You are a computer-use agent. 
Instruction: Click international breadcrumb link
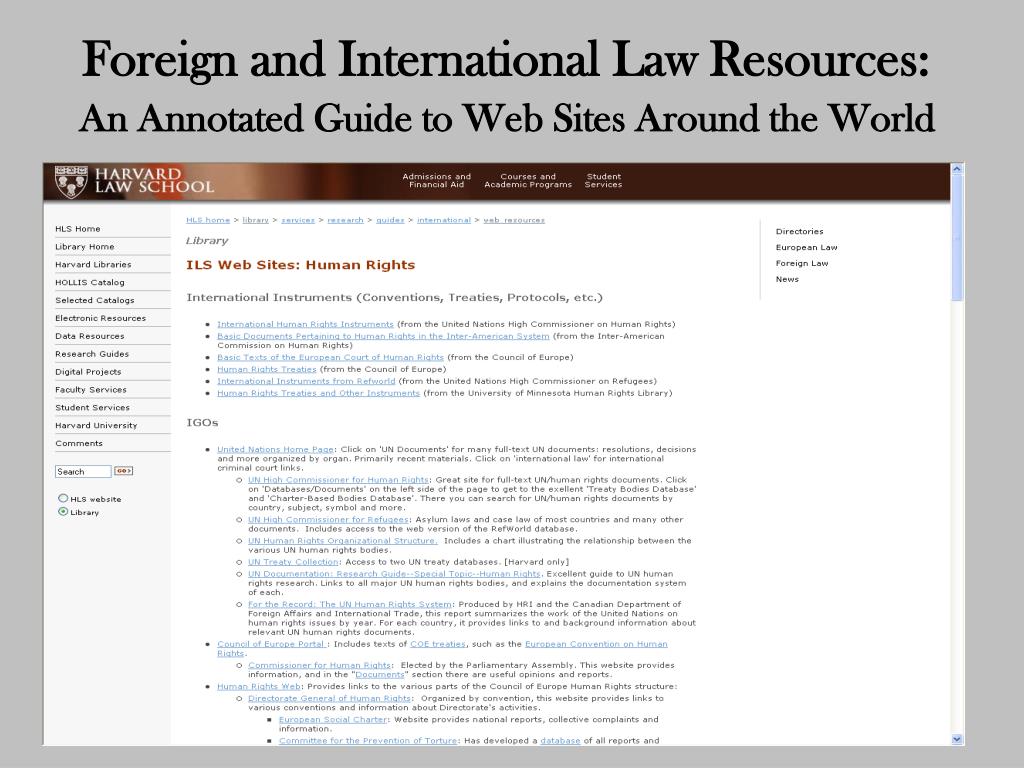(x=444, y=220)
